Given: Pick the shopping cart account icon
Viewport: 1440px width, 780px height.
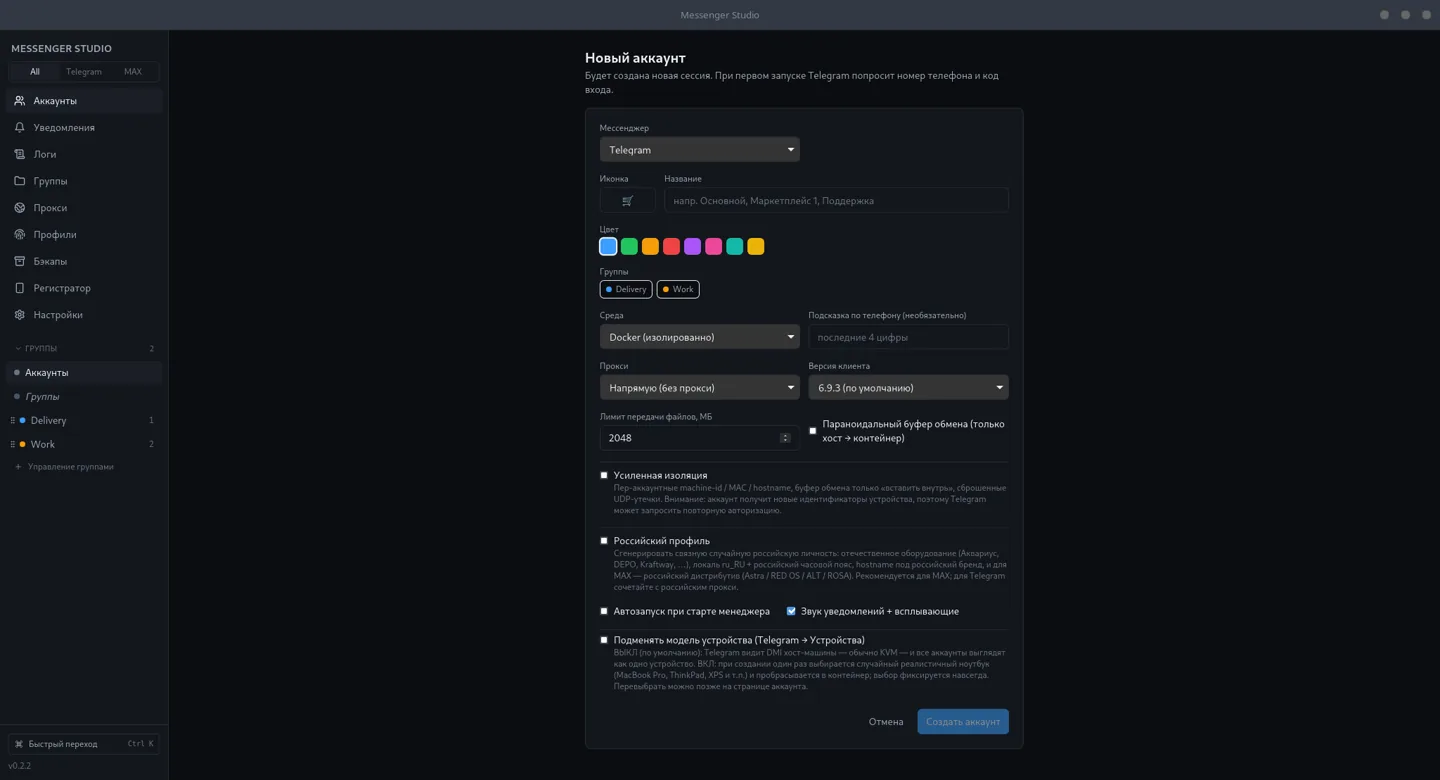Looking at the screenshot, I should tap(627, 200).
